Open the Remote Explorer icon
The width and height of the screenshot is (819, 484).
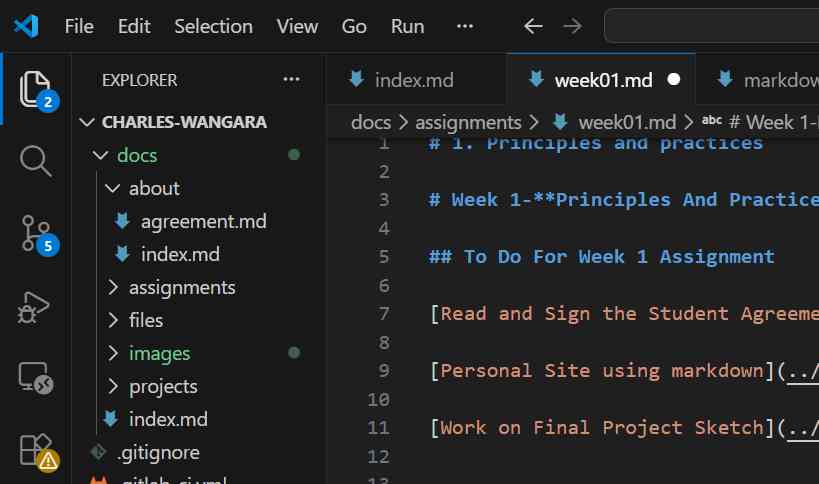[35, 376]
